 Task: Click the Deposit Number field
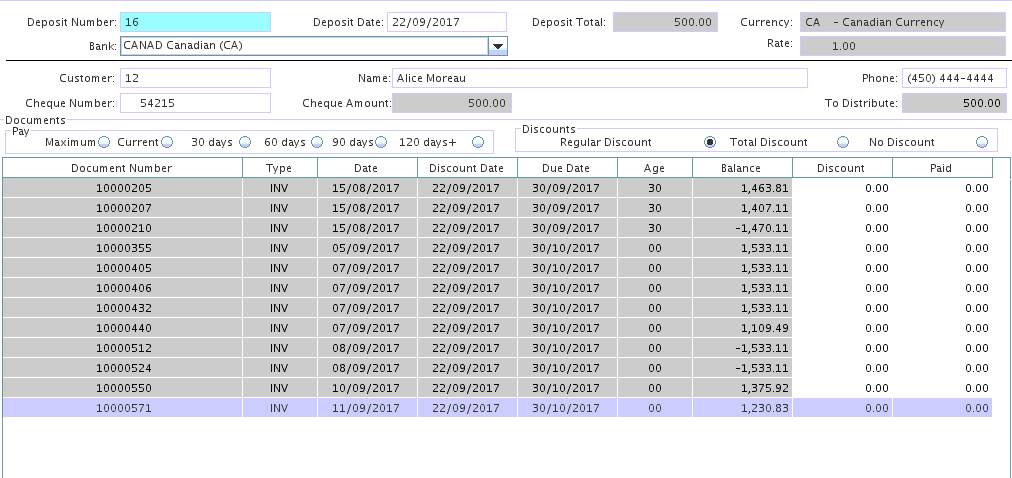[195, 22]
